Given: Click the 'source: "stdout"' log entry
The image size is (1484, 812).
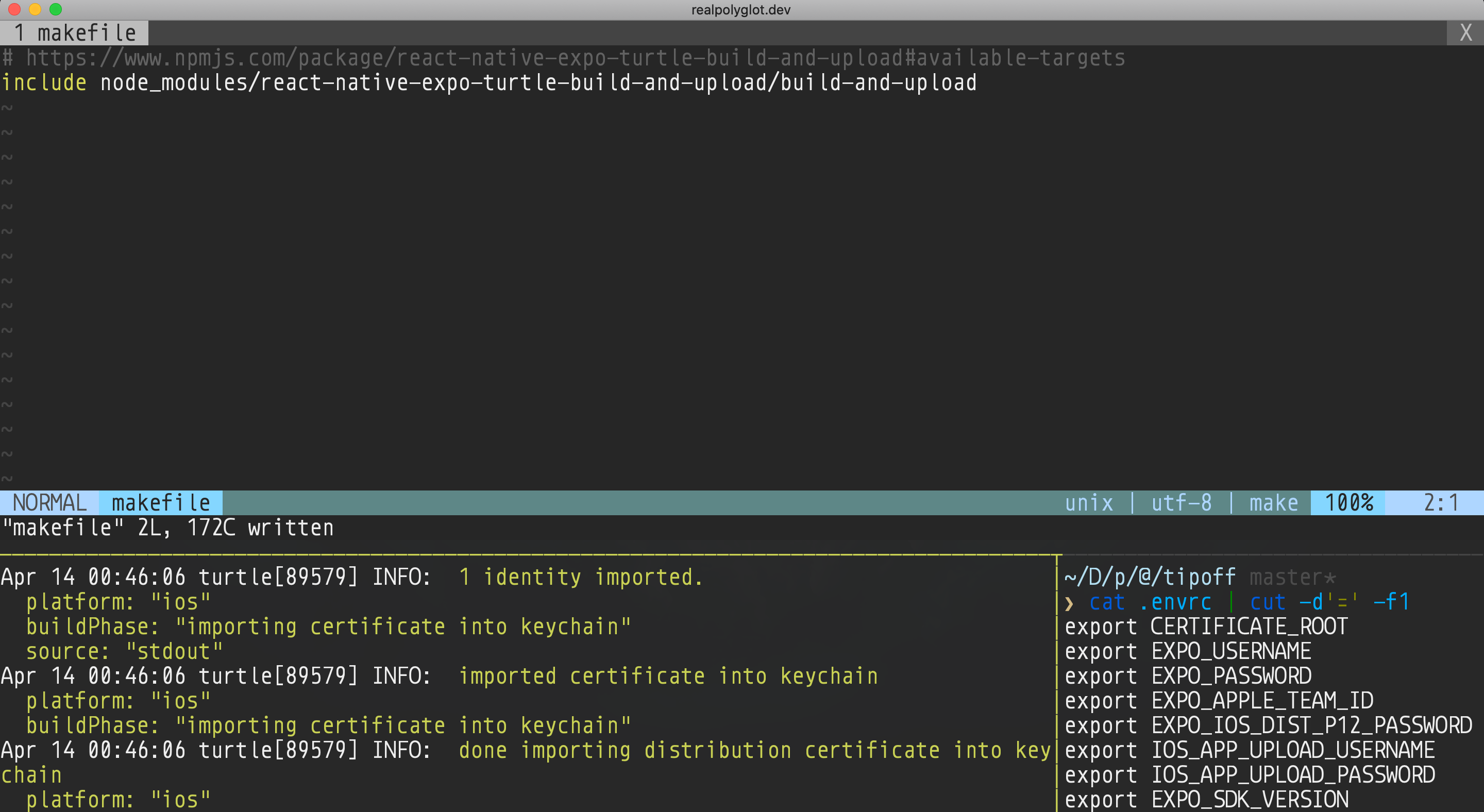Looking at the screenshot, I should click(124, 651).
